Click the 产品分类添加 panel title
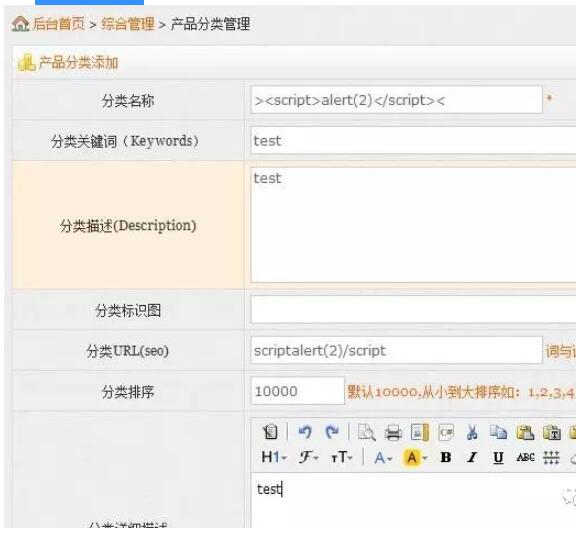Screen dimensions: 576x534 (x=78, y=62)
